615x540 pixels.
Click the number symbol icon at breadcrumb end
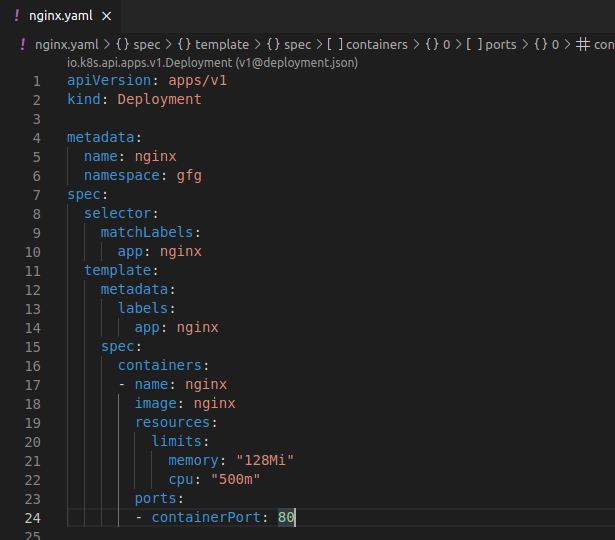583,45
